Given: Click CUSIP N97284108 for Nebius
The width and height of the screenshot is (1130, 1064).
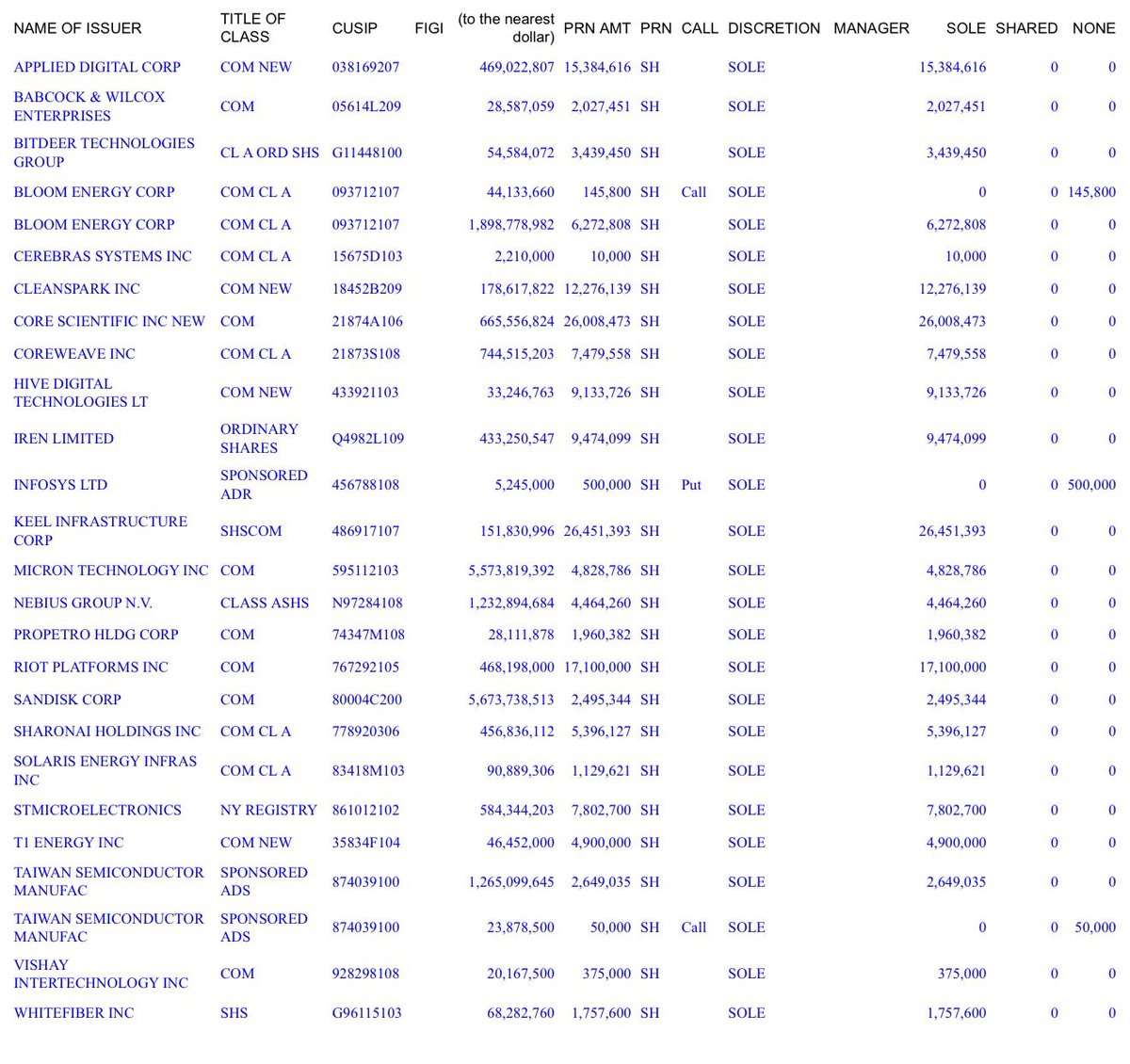Looking at the screenshot, I should pyautogui.click(x=367, y=603).
